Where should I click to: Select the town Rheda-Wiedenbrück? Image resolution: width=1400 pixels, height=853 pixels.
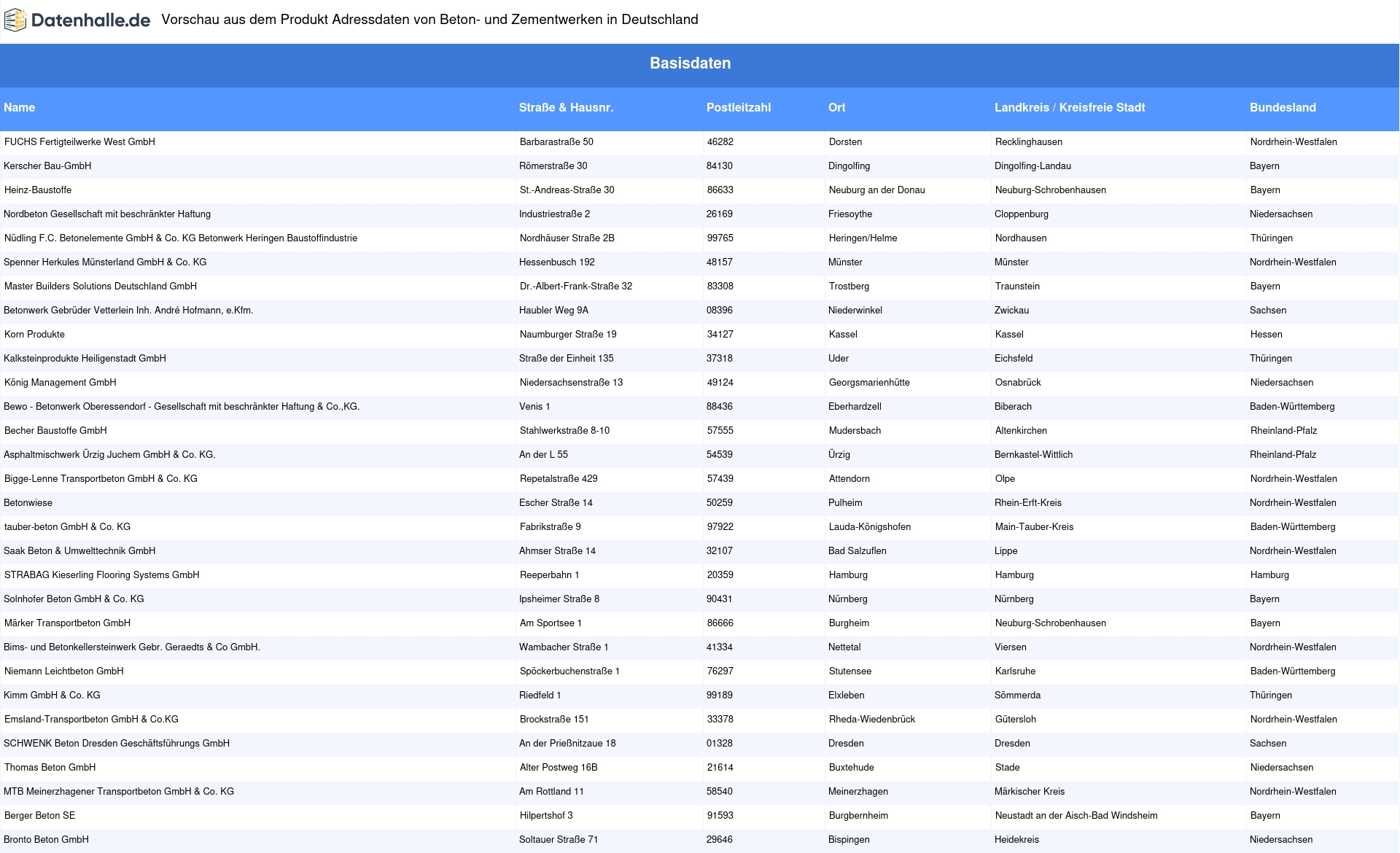[x=872, y=720]
